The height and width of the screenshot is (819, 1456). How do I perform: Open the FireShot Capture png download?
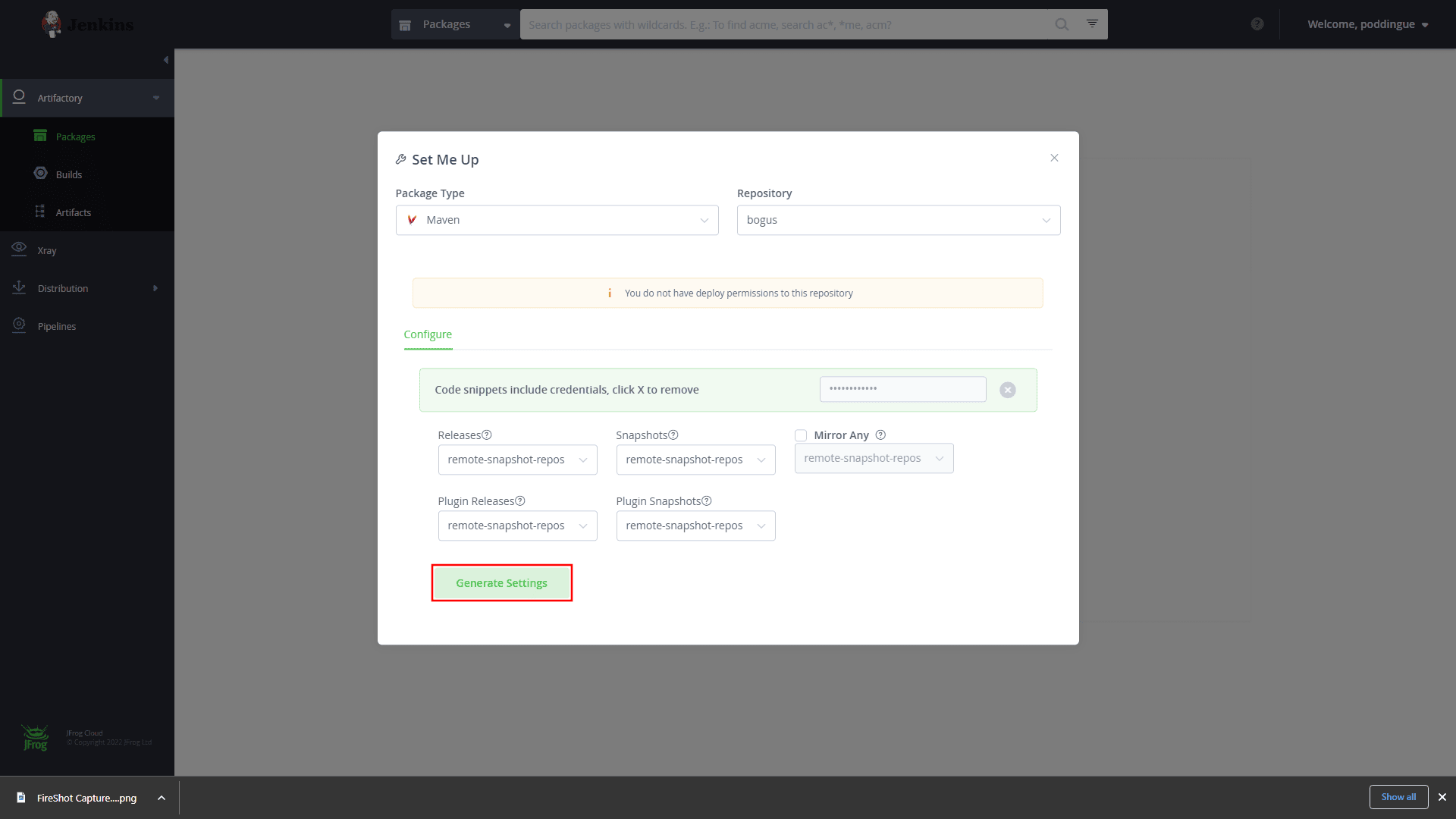[x=86, y=798]
